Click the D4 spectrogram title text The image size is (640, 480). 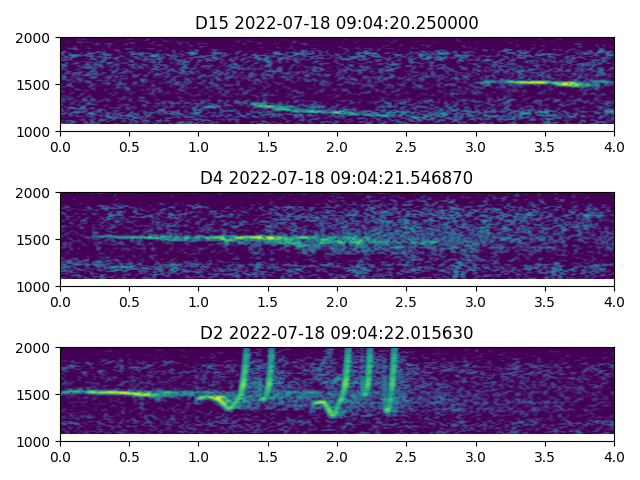(x=337, y=178)
